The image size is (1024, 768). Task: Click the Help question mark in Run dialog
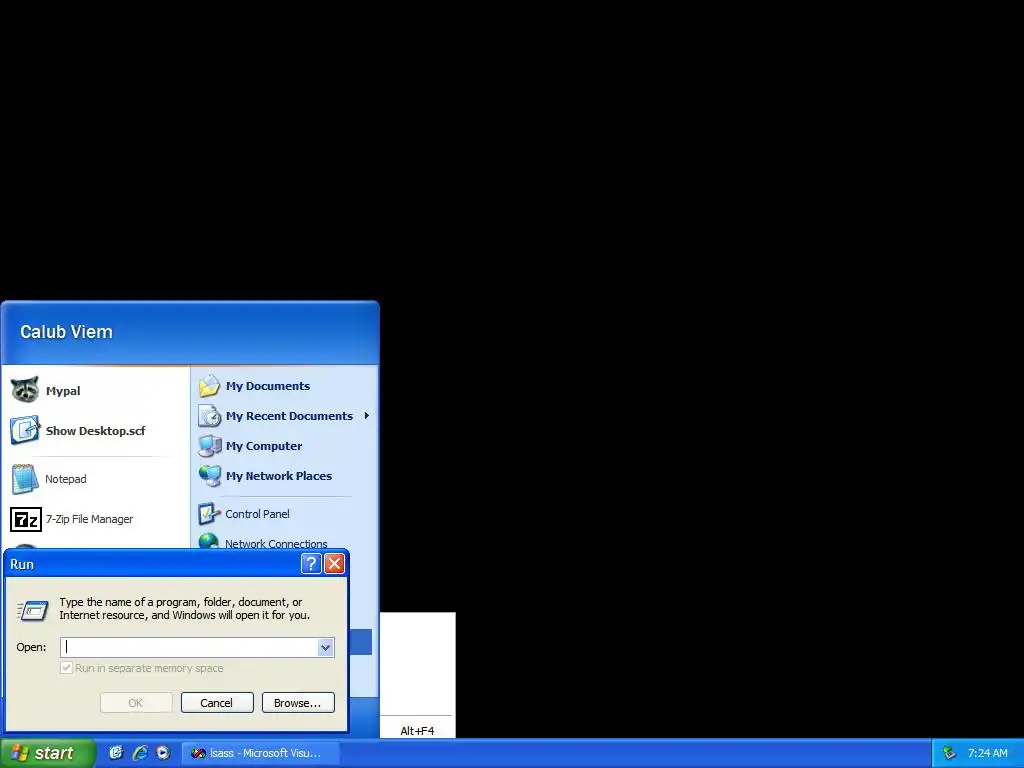pos(311,564)
